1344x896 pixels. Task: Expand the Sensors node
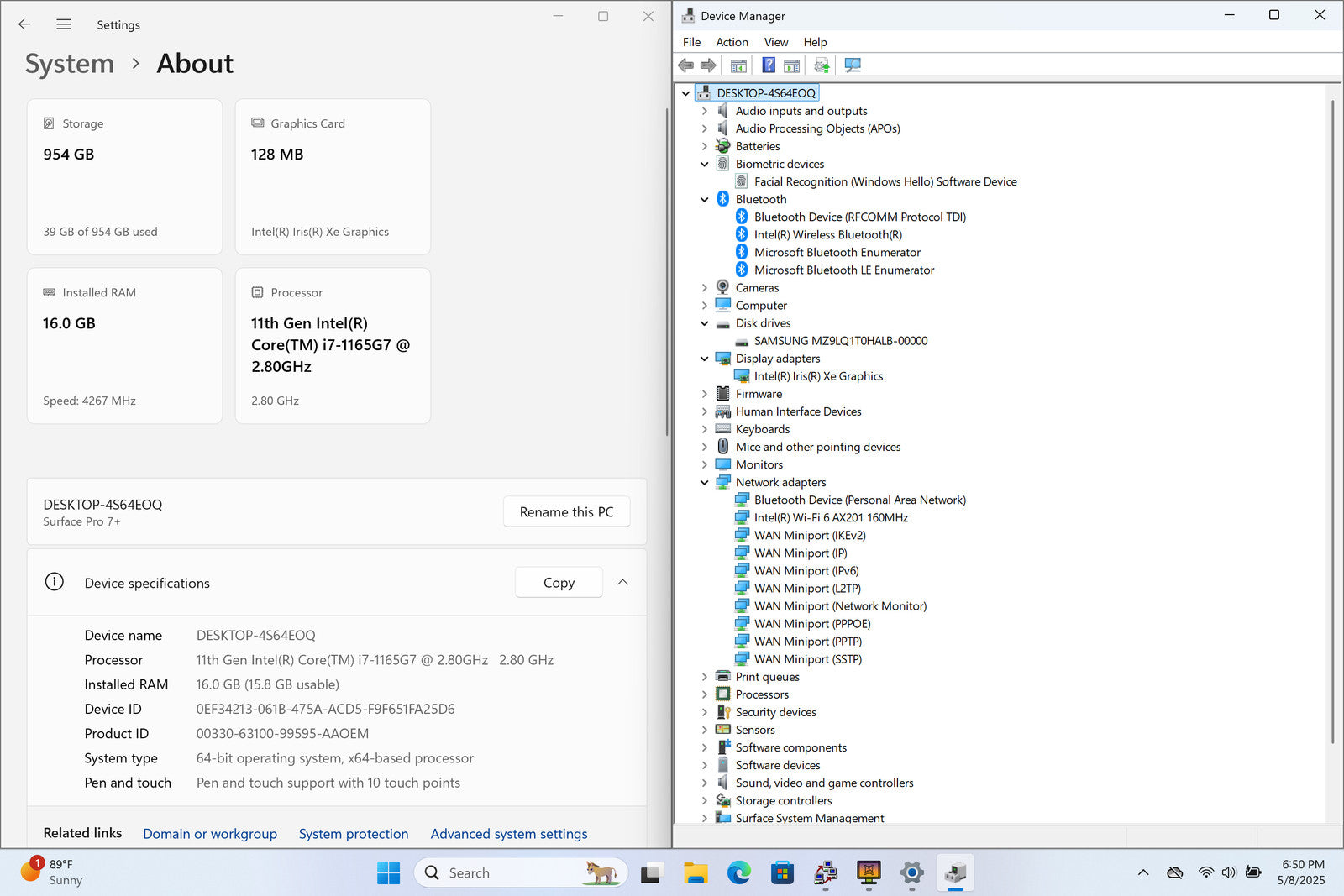coord(705,730)
